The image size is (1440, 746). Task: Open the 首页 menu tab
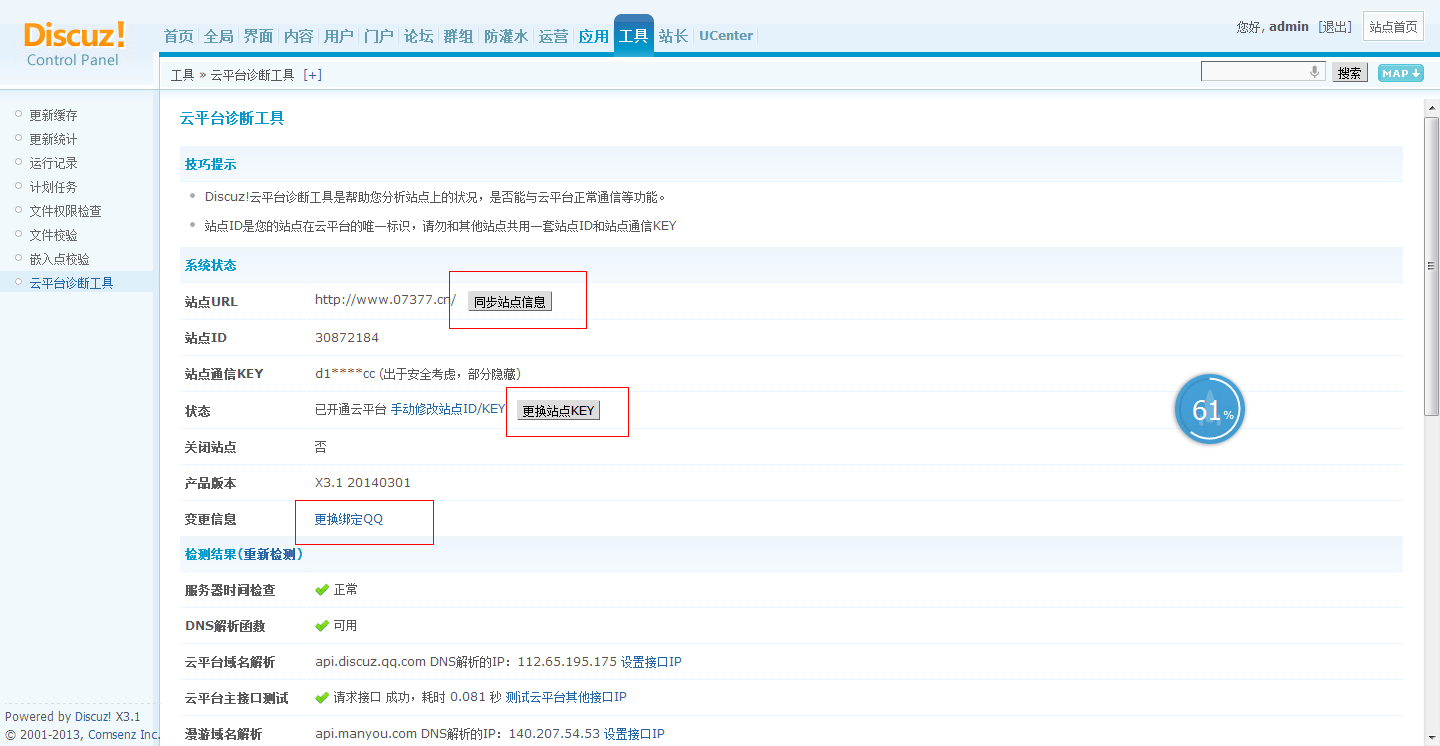178,36
